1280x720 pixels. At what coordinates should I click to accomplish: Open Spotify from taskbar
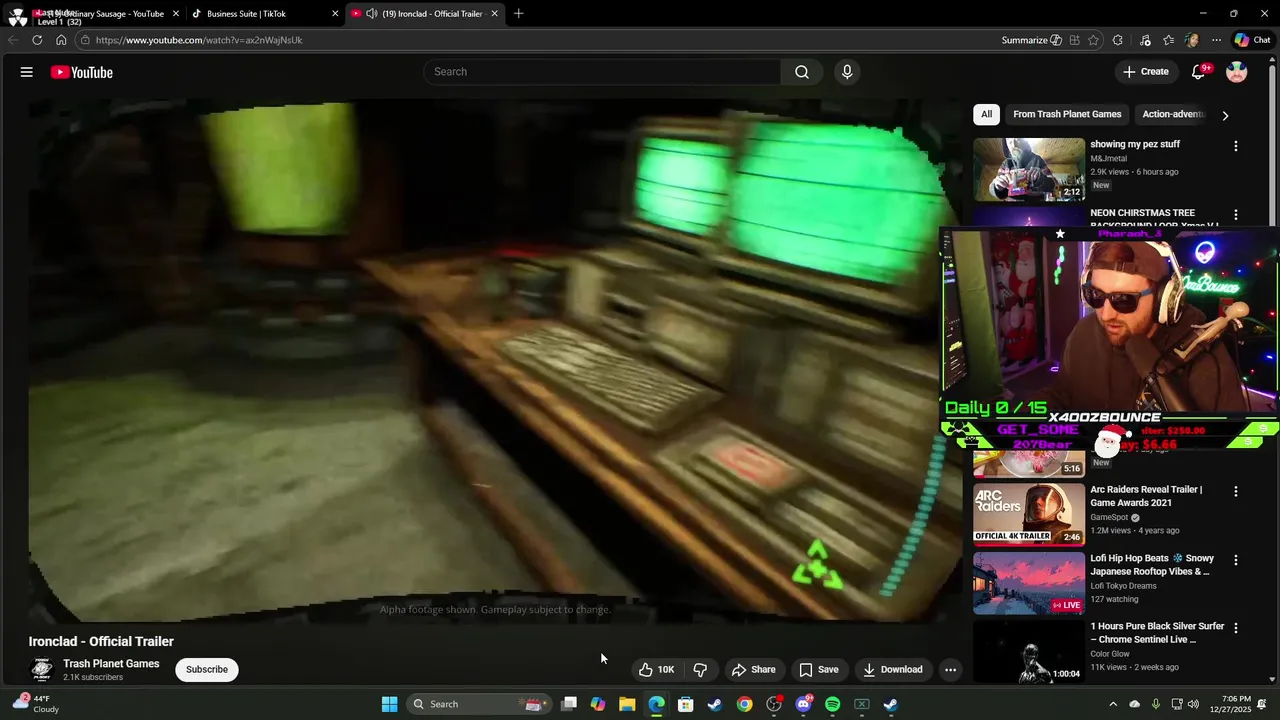point(833,704)
